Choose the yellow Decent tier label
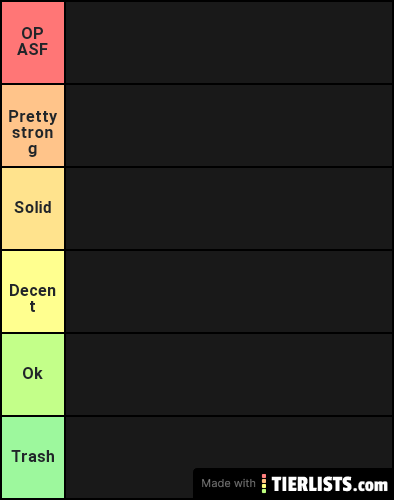394x500 pixels. coord(33,291)
